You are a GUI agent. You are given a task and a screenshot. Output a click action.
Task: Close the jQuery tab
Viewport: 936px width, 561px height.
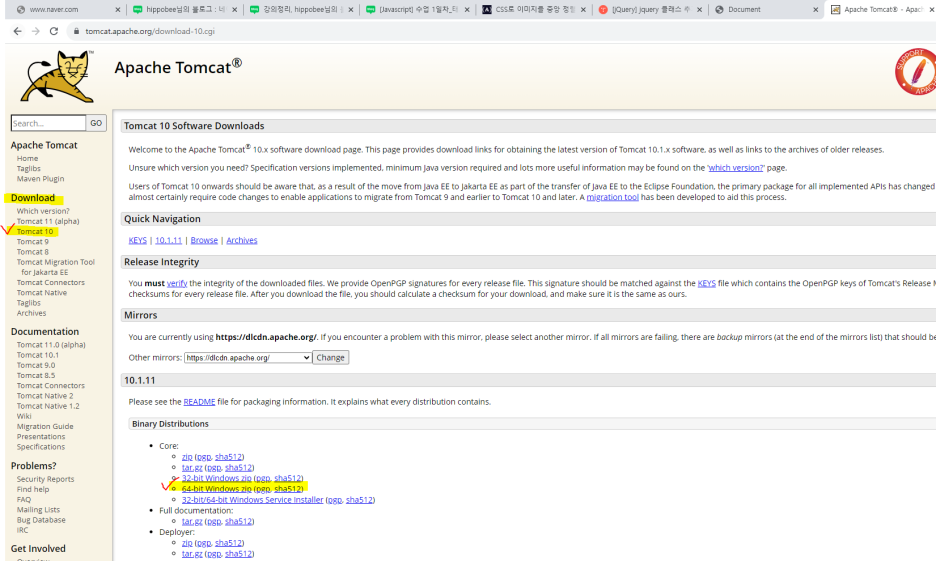pos(700,10)
